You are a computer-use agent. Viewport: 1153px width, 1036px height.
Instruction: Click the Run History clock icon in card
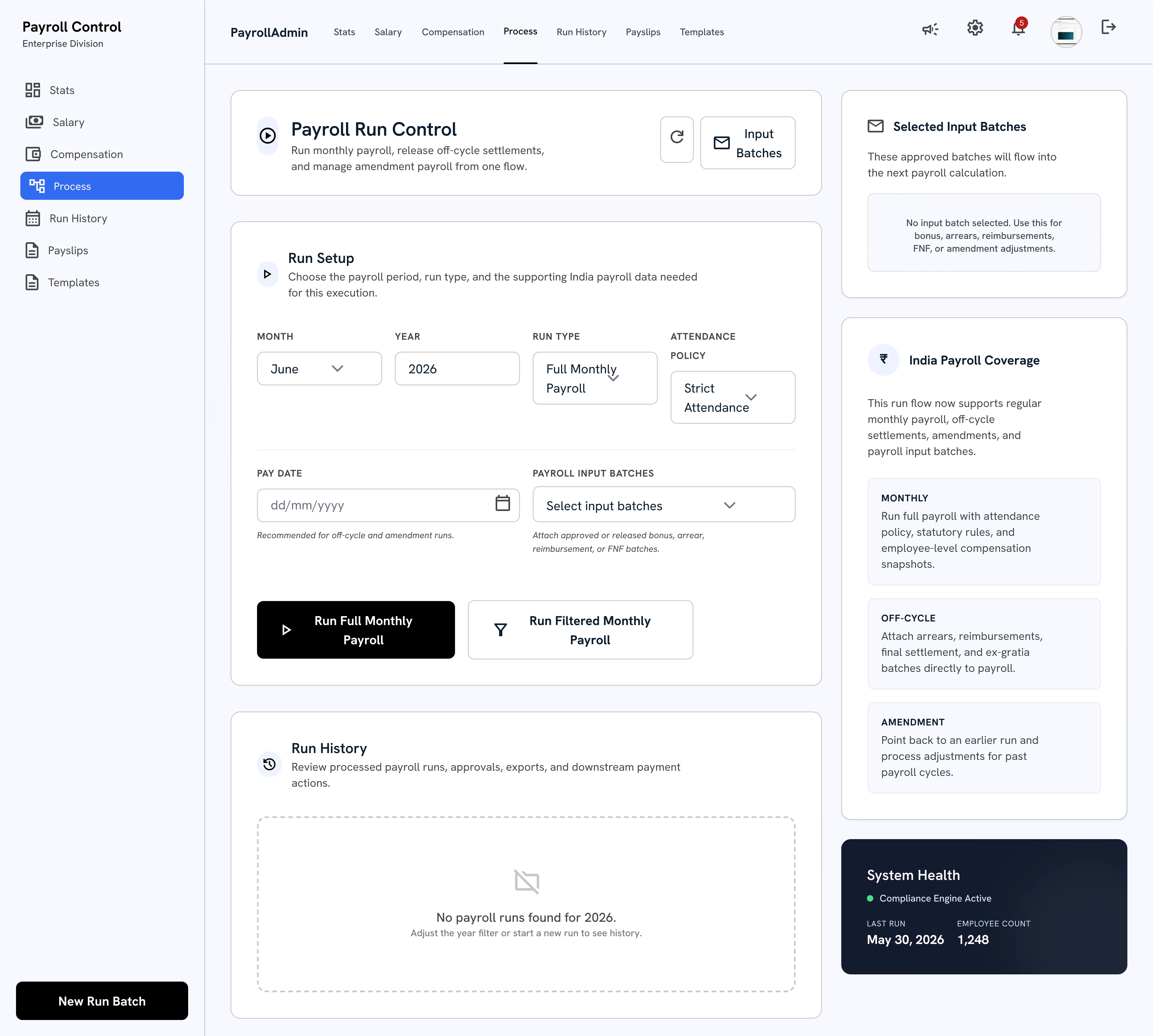pos(269,764)
